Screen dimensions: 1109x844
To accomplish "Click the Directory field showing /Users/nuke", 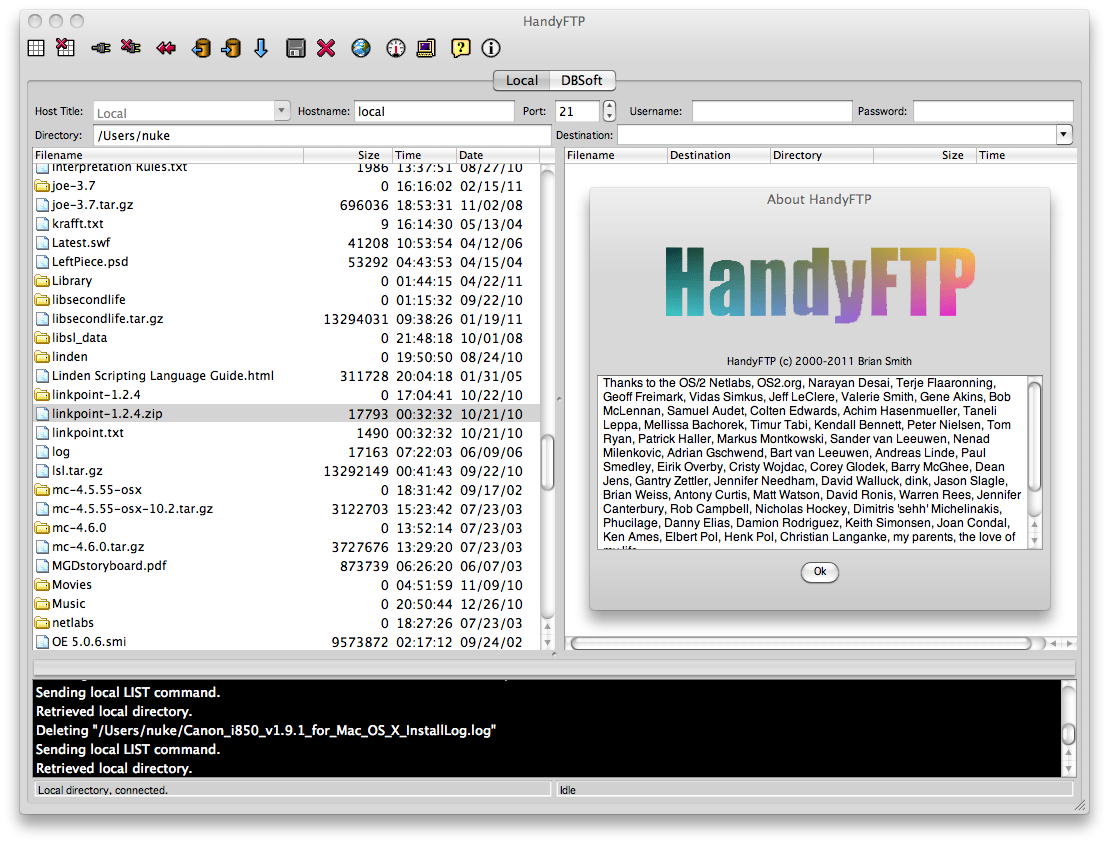I will click(x=322, y=135).
